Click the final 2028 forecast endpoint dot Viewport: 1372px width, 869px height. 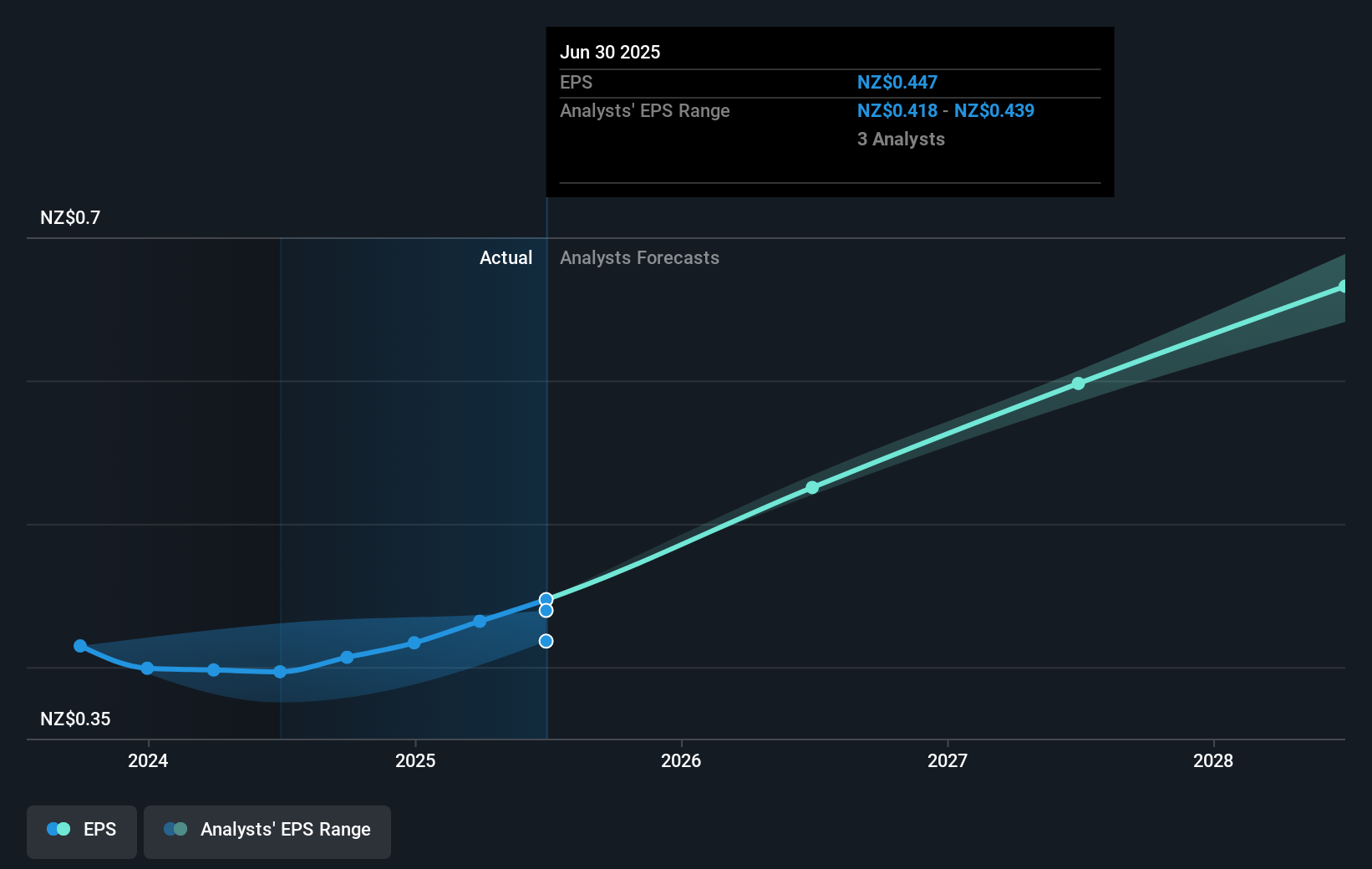(1344, 287)
